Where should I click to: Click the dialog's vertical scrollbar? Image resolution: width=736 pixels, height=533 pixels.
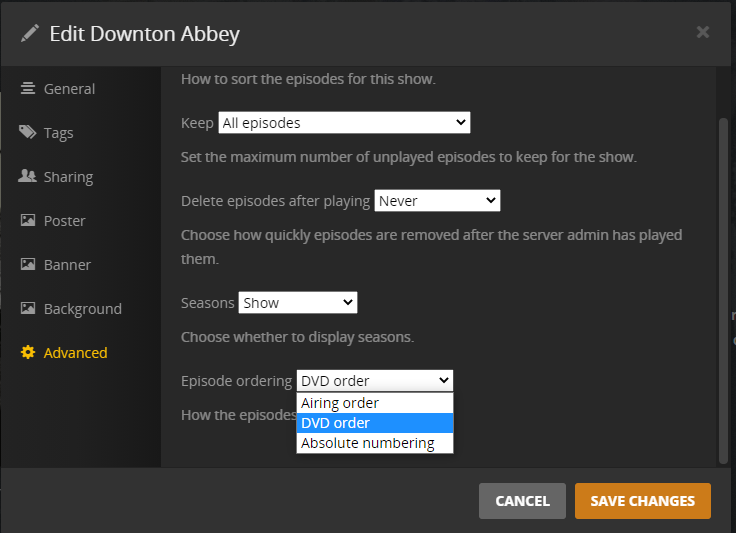[724, 290]
